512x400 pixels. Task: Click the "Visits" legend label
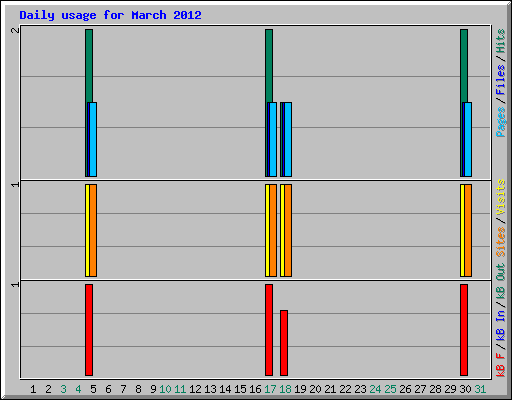tap(500, 198)
